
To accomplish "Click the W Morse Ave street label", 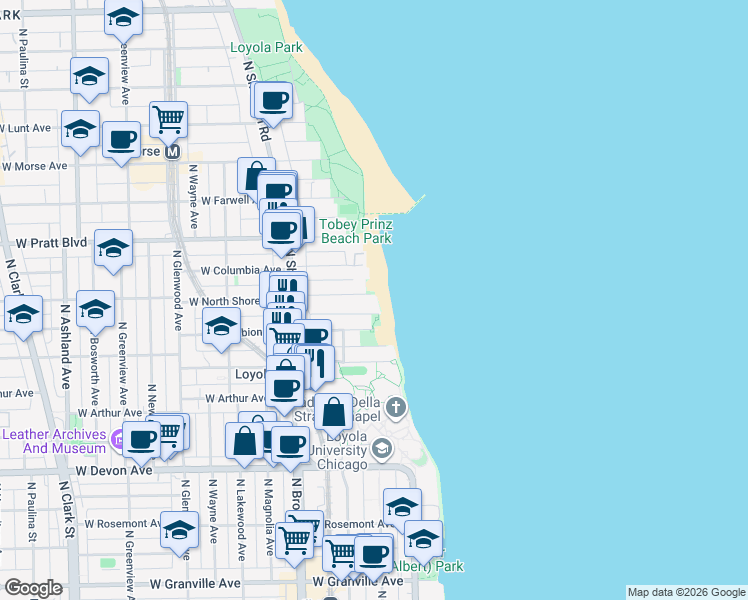I will point(35,166).
